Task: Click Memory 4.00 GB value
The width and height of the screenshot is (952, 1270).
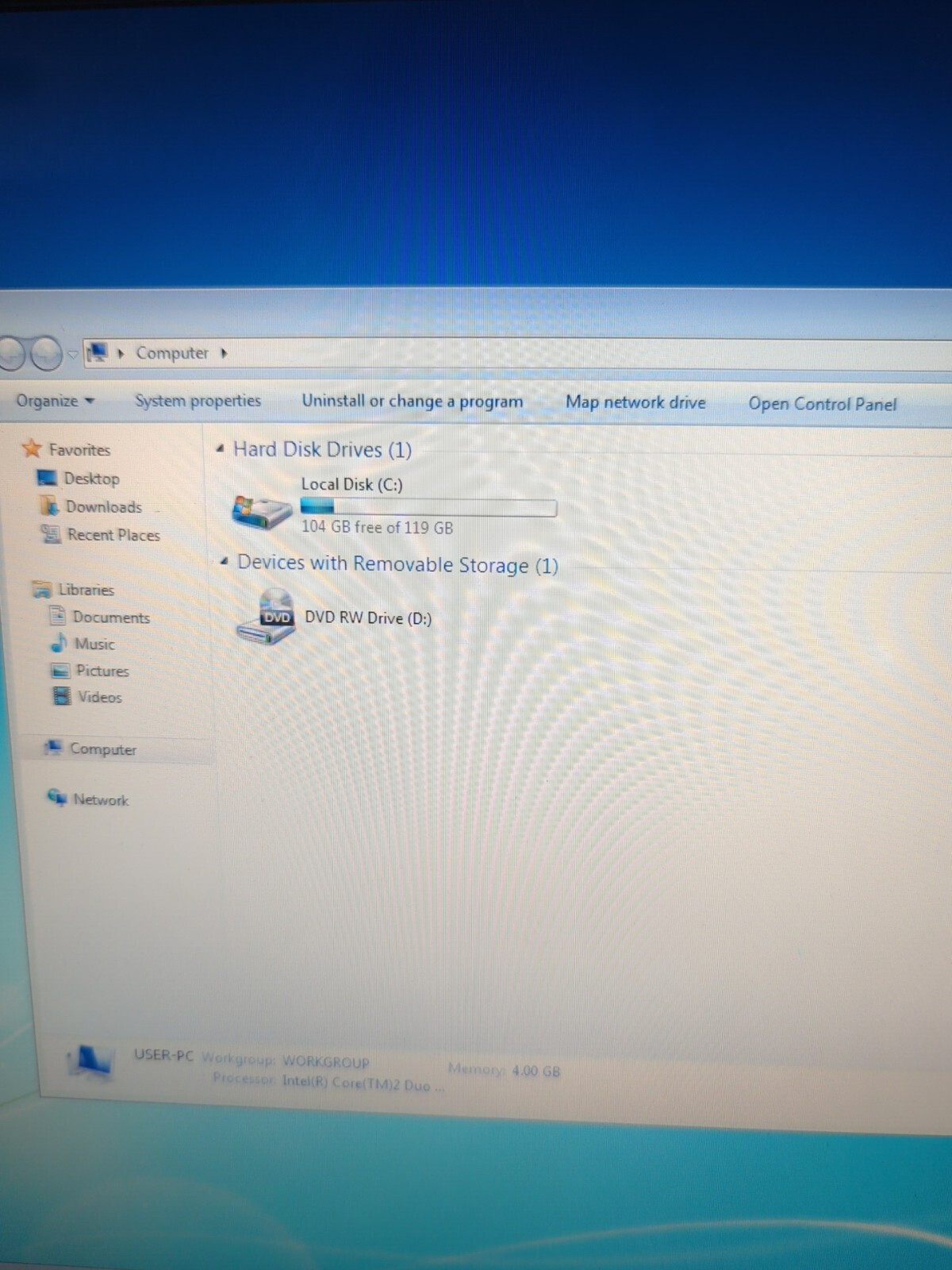Action: [535, 1071]
